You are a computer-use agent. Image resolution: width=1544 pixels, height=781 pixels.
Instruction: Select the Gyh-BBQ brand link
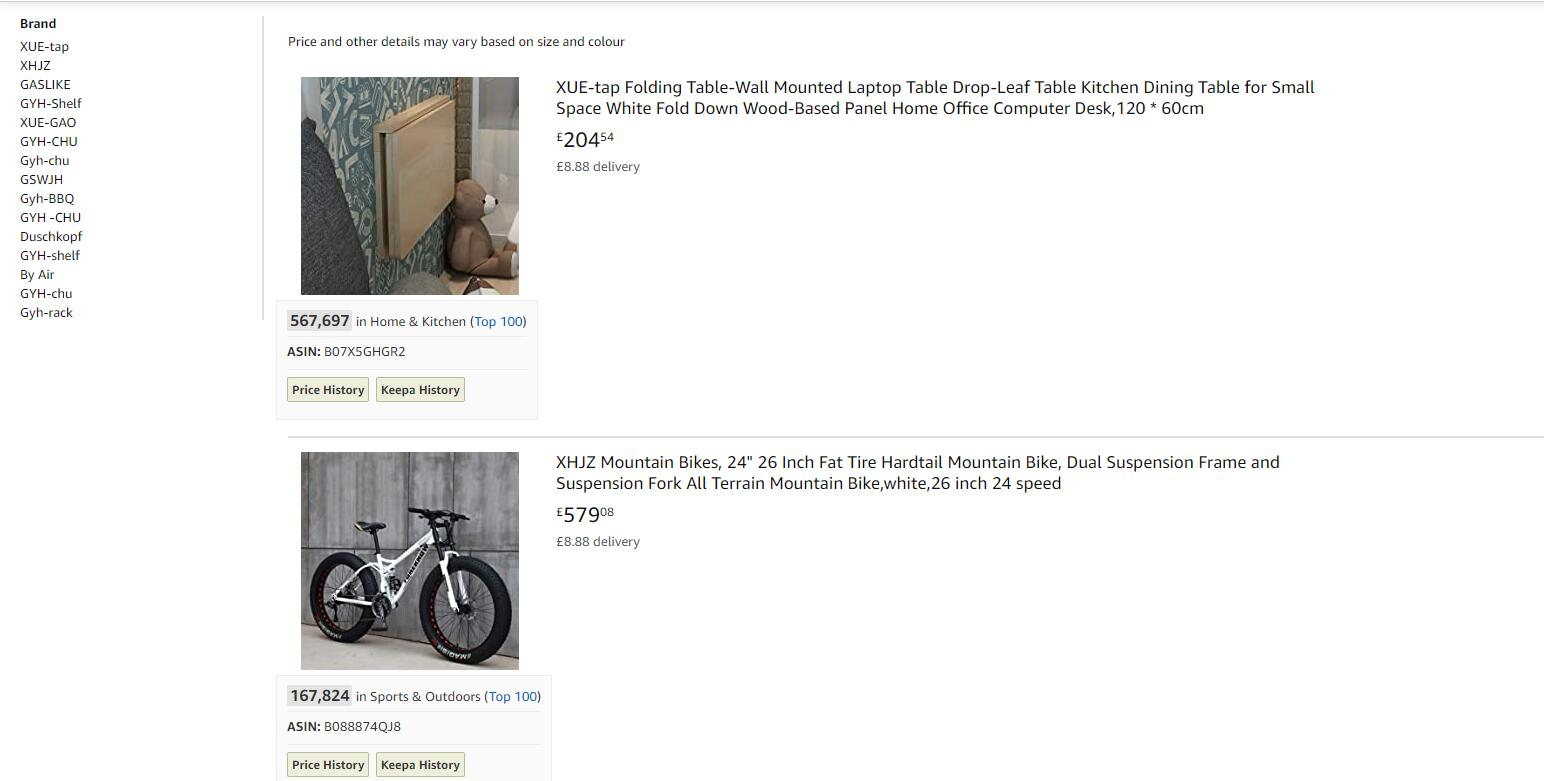pos(47,198)
